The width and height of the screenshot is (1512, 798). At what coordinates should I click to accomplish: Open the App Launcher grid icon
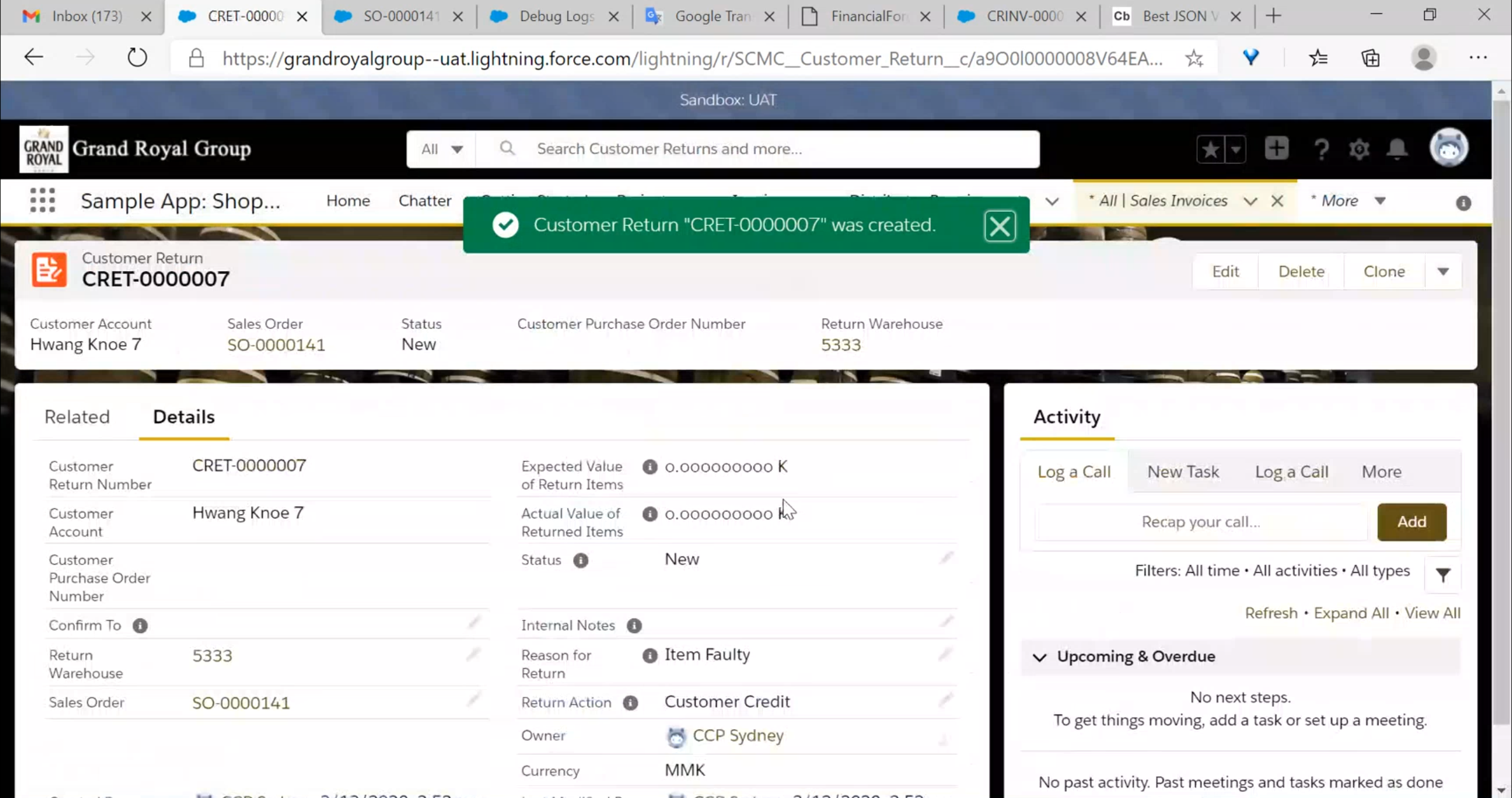coord(42,200)
